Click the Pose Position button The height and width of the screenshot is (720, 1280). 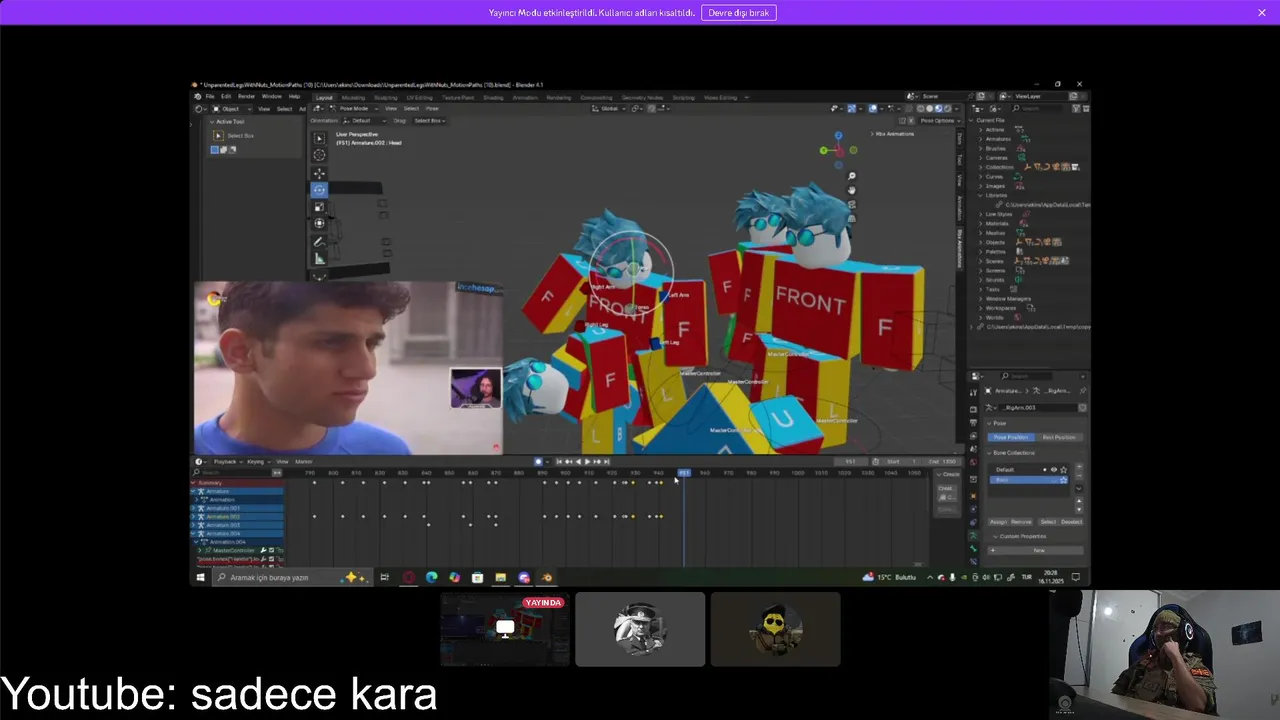tap(1011, 437)
